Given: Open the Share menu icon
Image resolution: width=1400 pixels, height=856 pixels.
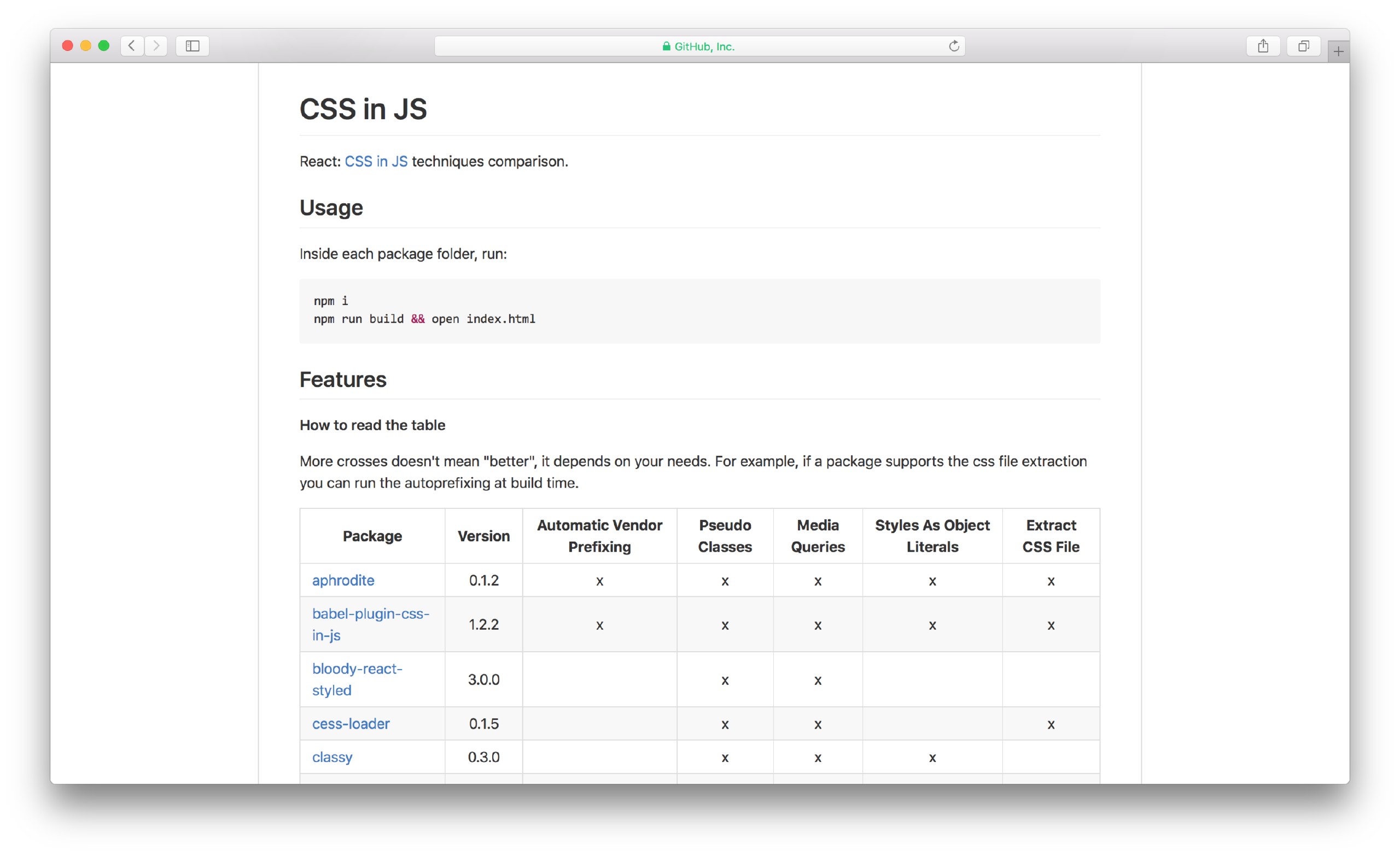Looking at the screenshot, I should 1263,45.
